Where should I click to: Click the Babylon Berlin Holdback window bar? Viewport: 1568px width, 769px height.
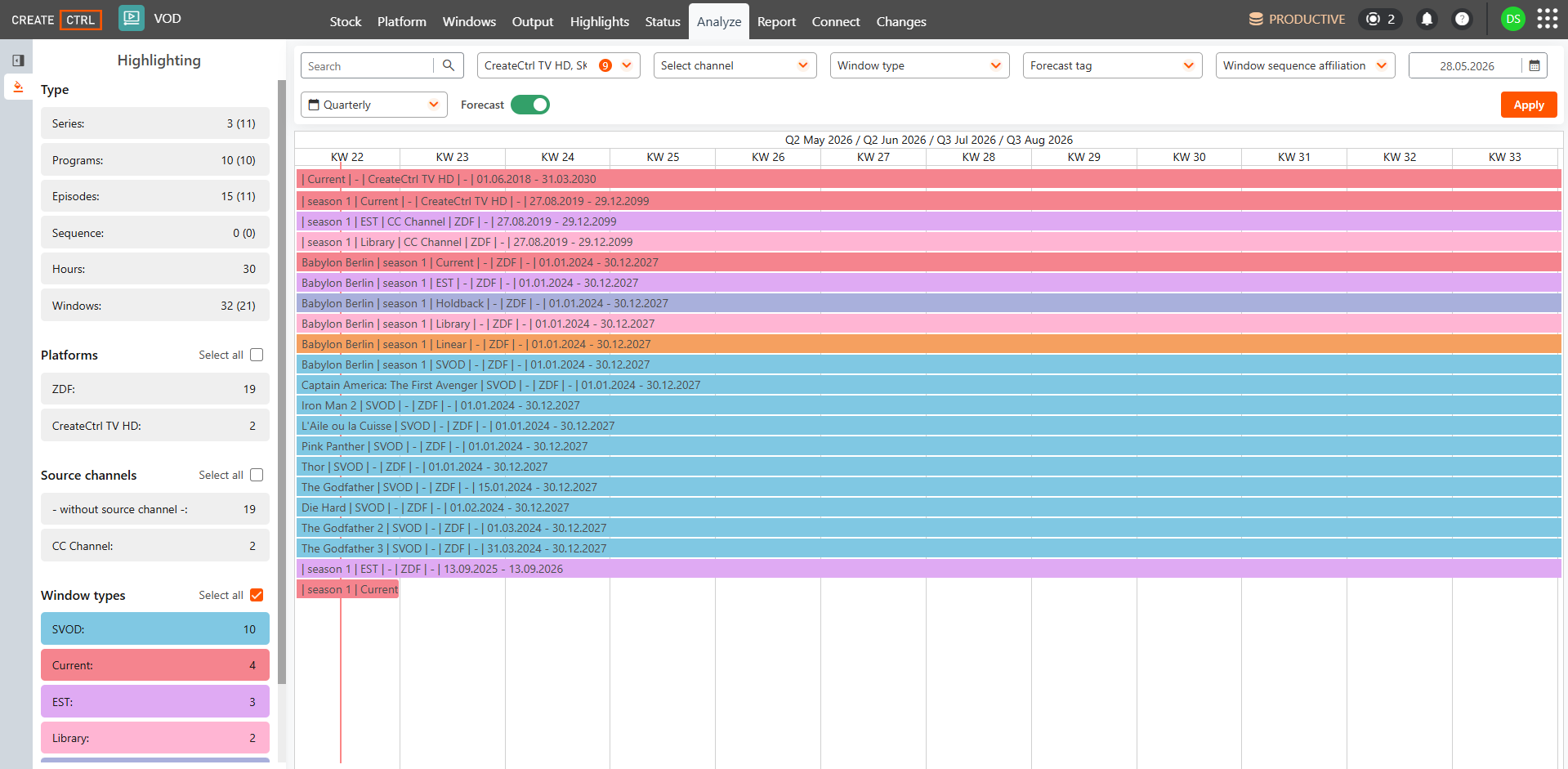click(929, 303)
